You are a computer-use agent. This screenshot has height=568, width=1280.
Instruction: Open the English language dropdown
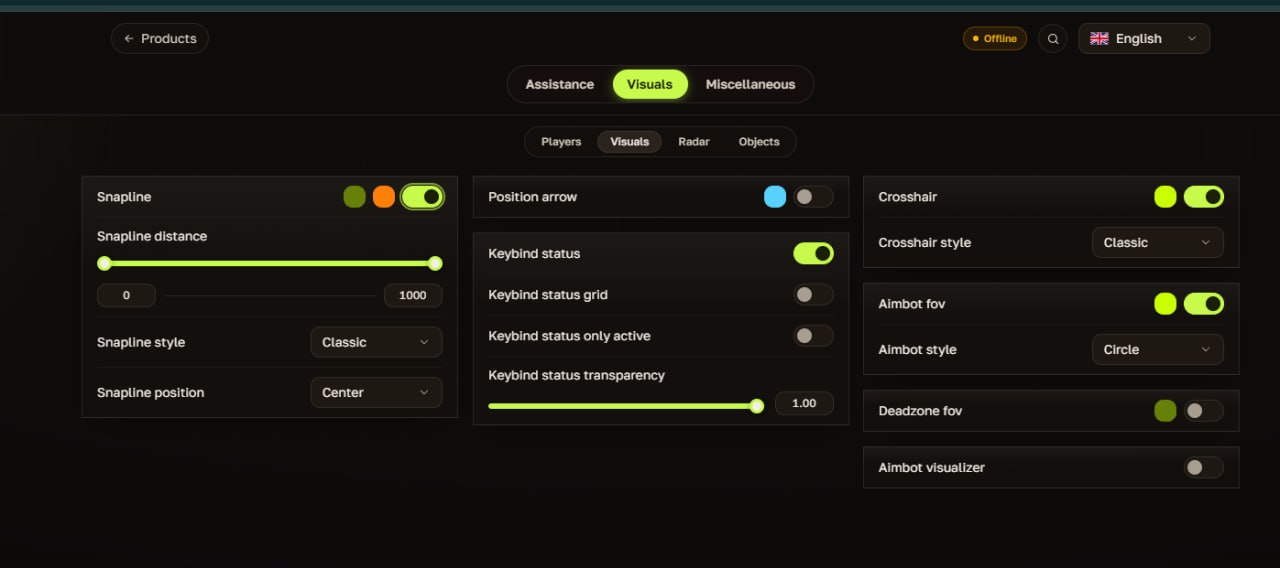(x=1144, y=39)
